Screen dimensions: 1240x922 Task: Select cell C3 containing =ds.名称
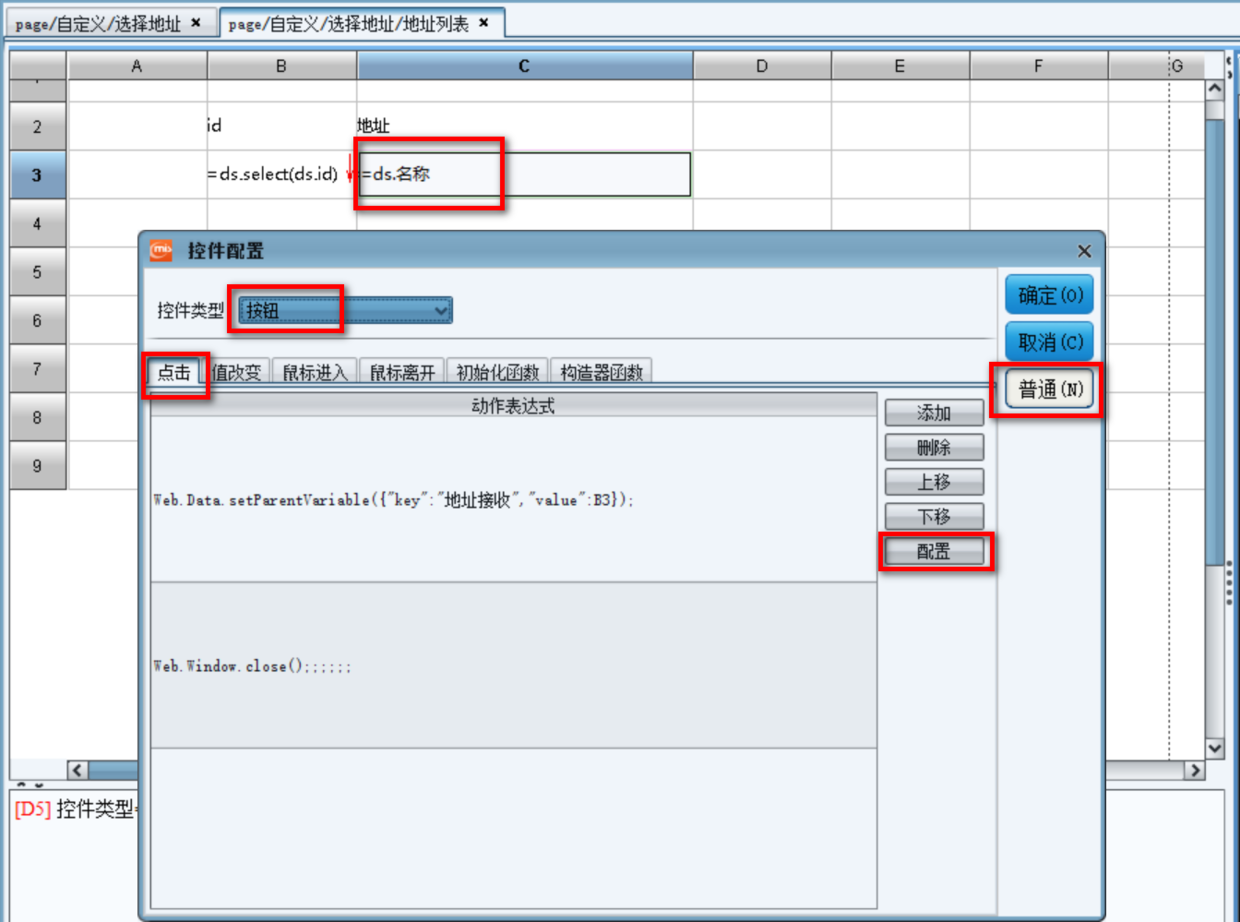tap(524, 175)
